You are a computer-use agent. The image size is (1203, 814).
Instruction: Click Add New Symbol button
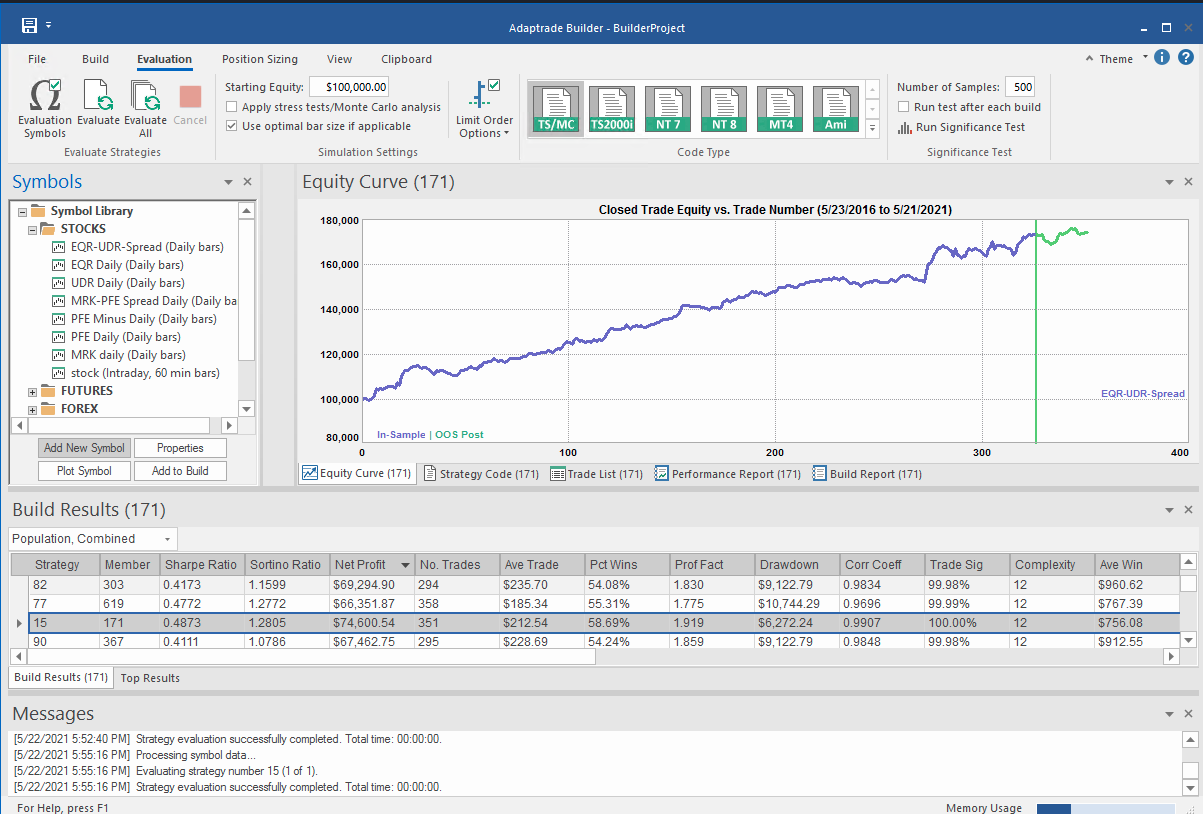coord(84,448)
